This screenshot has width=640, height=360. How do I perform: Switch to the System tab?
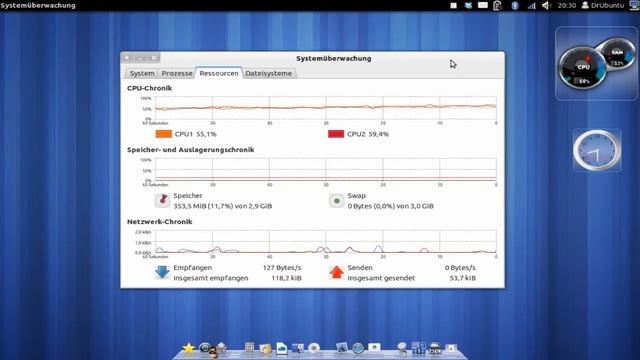coord(142,73)
